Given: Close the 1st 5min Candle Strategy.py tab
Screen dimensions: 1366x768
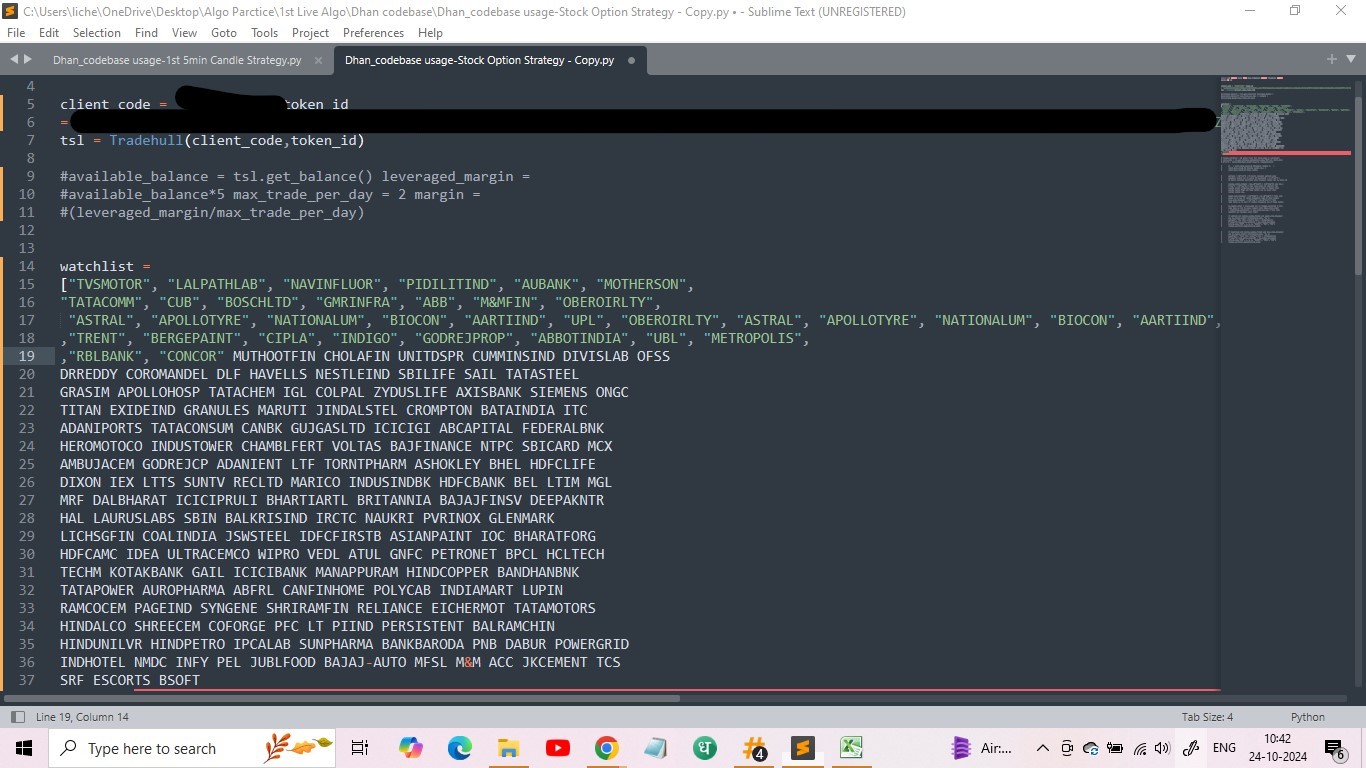Looking at the screenshot, I should pyautogui.click(x=319, y=60).
